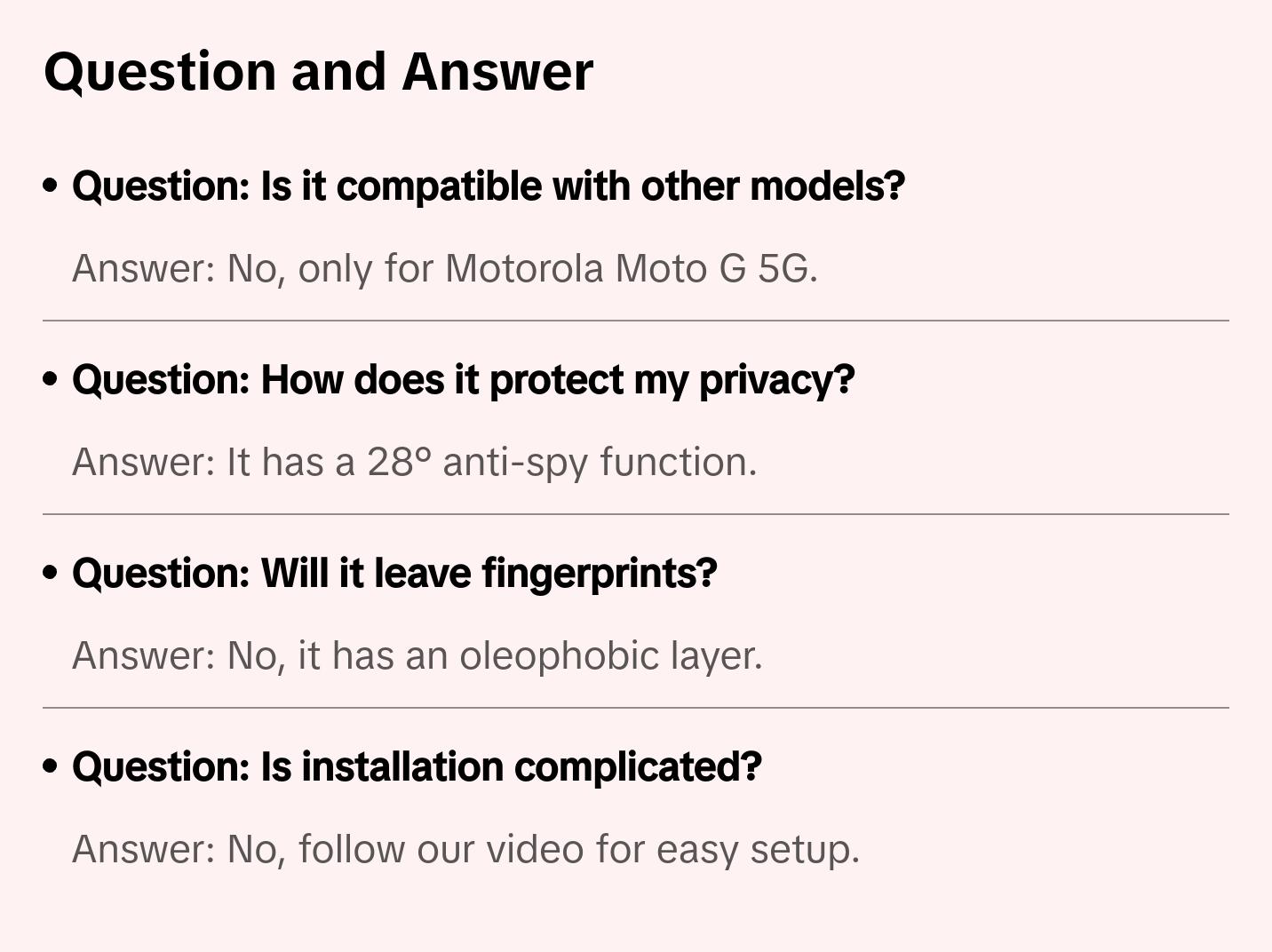This screenshot has height=952, width=1272.
Task: Click answer 'No, only for Motorola Moto G 5G'
Action: coord(444,268)
